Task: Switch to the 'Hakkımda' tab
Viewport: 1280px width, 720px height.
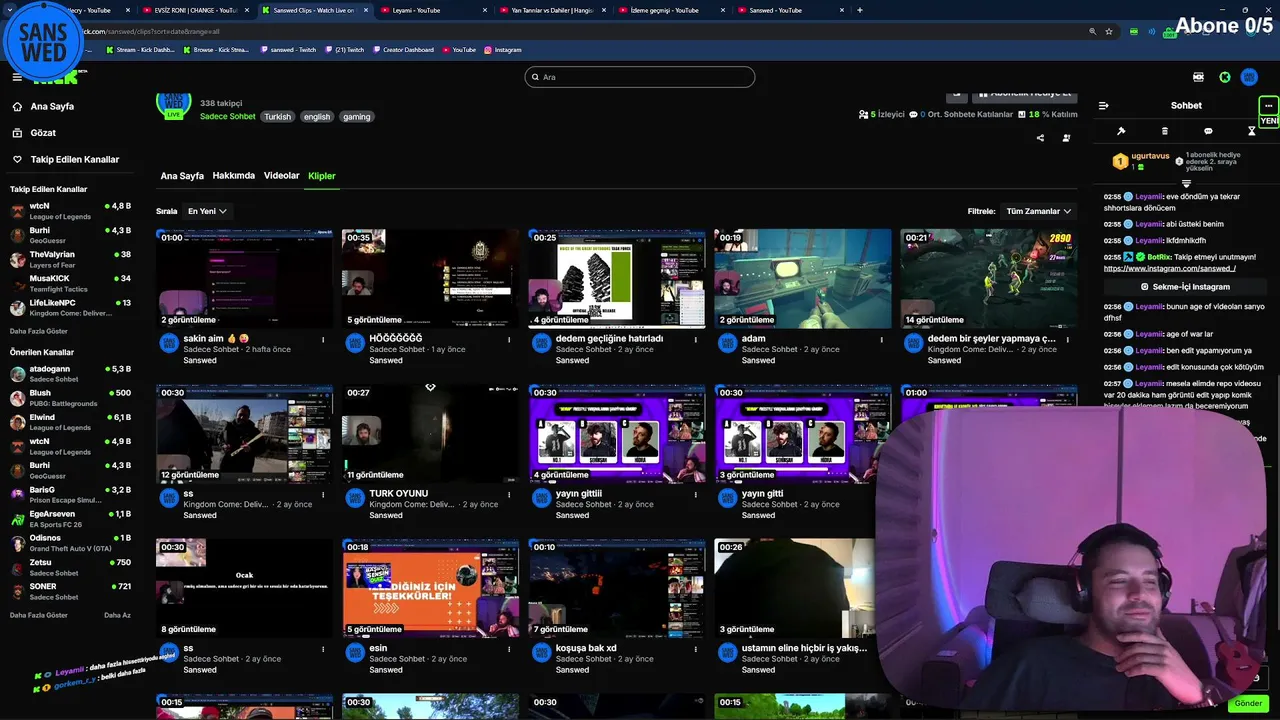Action: point(233,176)
